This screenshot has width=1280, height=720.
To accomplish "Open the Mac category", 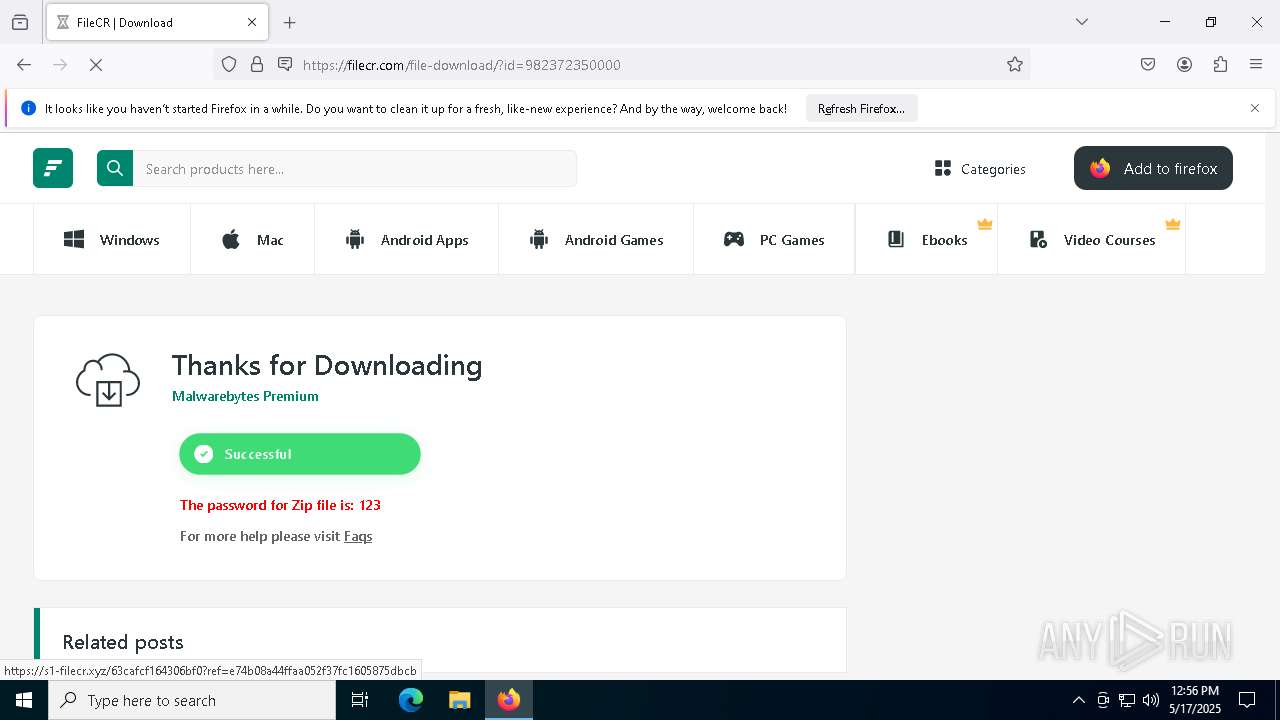I will click(x=252, y=240).
